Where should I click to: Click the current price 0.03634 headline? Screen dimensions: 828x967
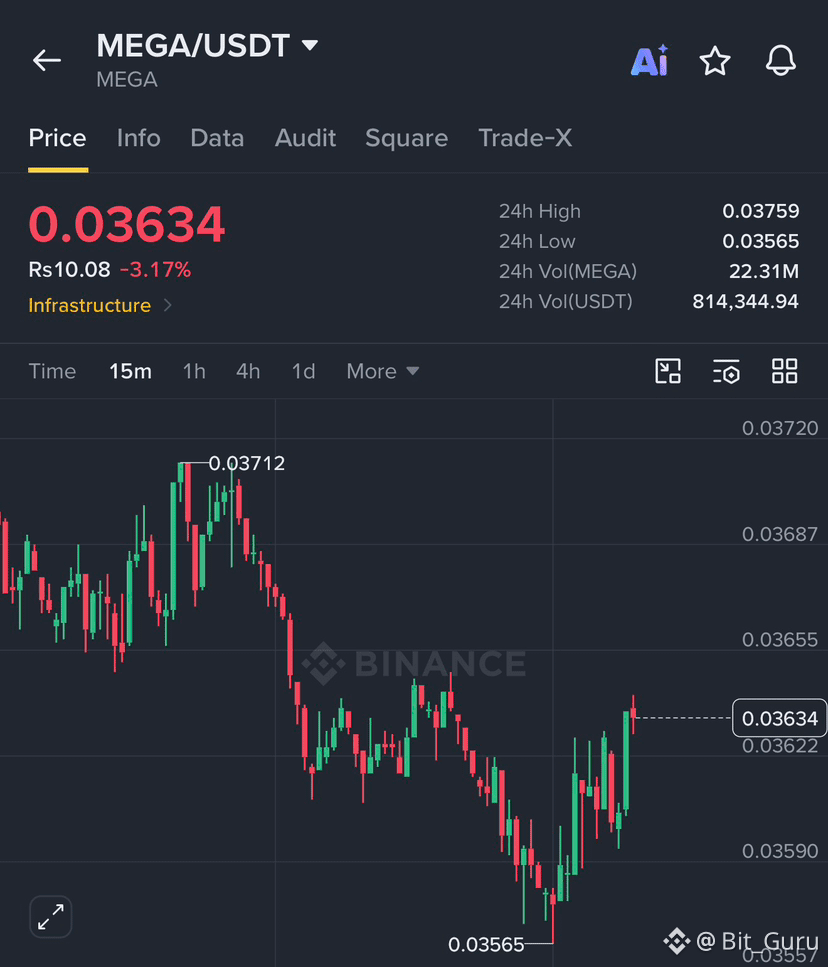(127, 224)
